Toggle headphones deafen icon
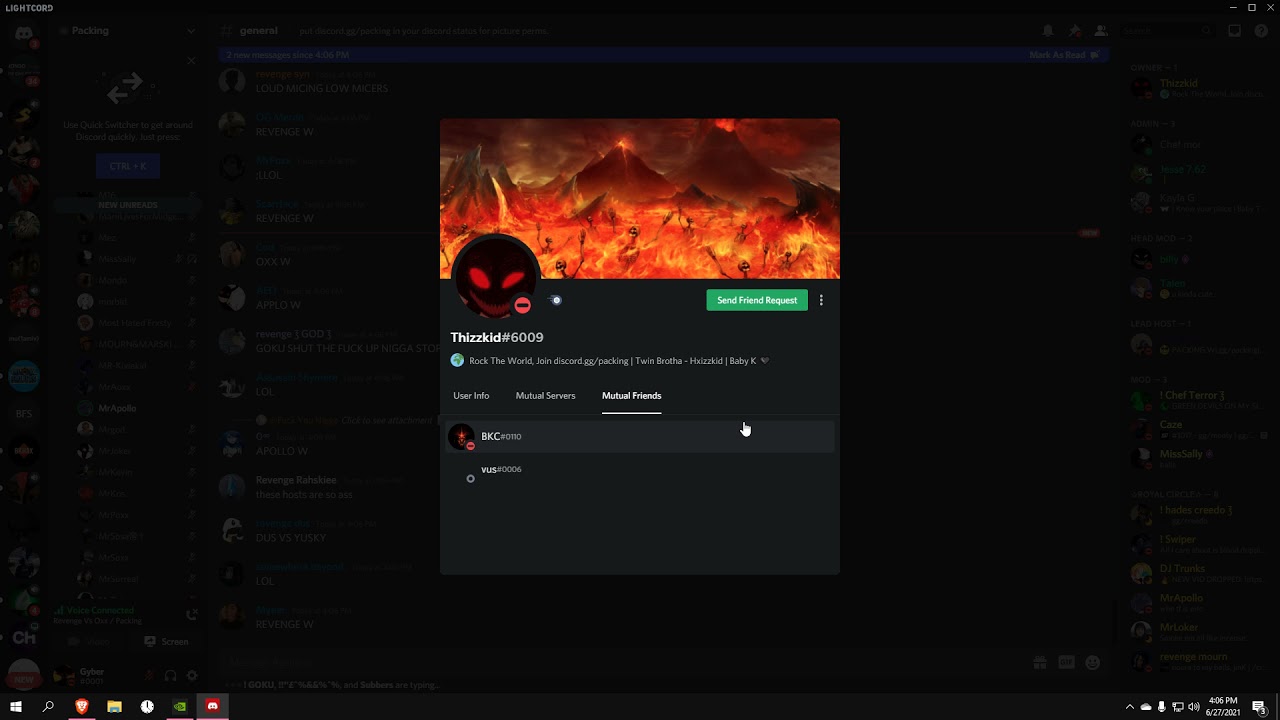Screen dimensions: 1280x720 (171, 676)
